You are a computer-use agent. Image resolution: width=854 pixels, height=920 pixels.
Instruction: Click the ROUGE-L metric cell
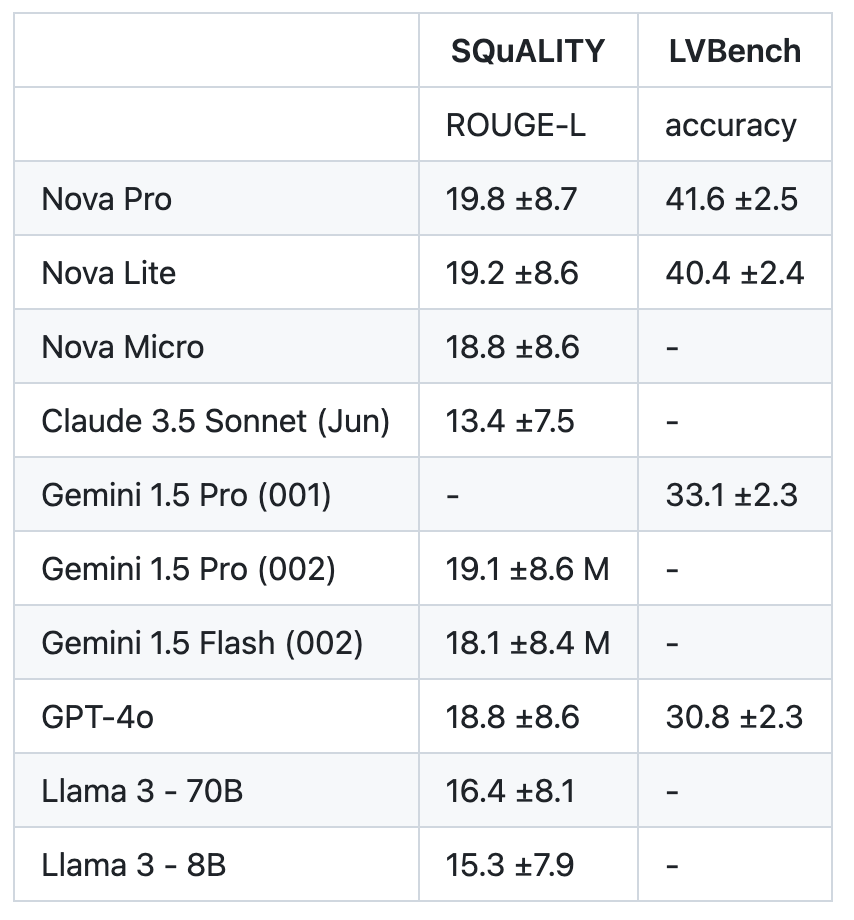[515, 125]
